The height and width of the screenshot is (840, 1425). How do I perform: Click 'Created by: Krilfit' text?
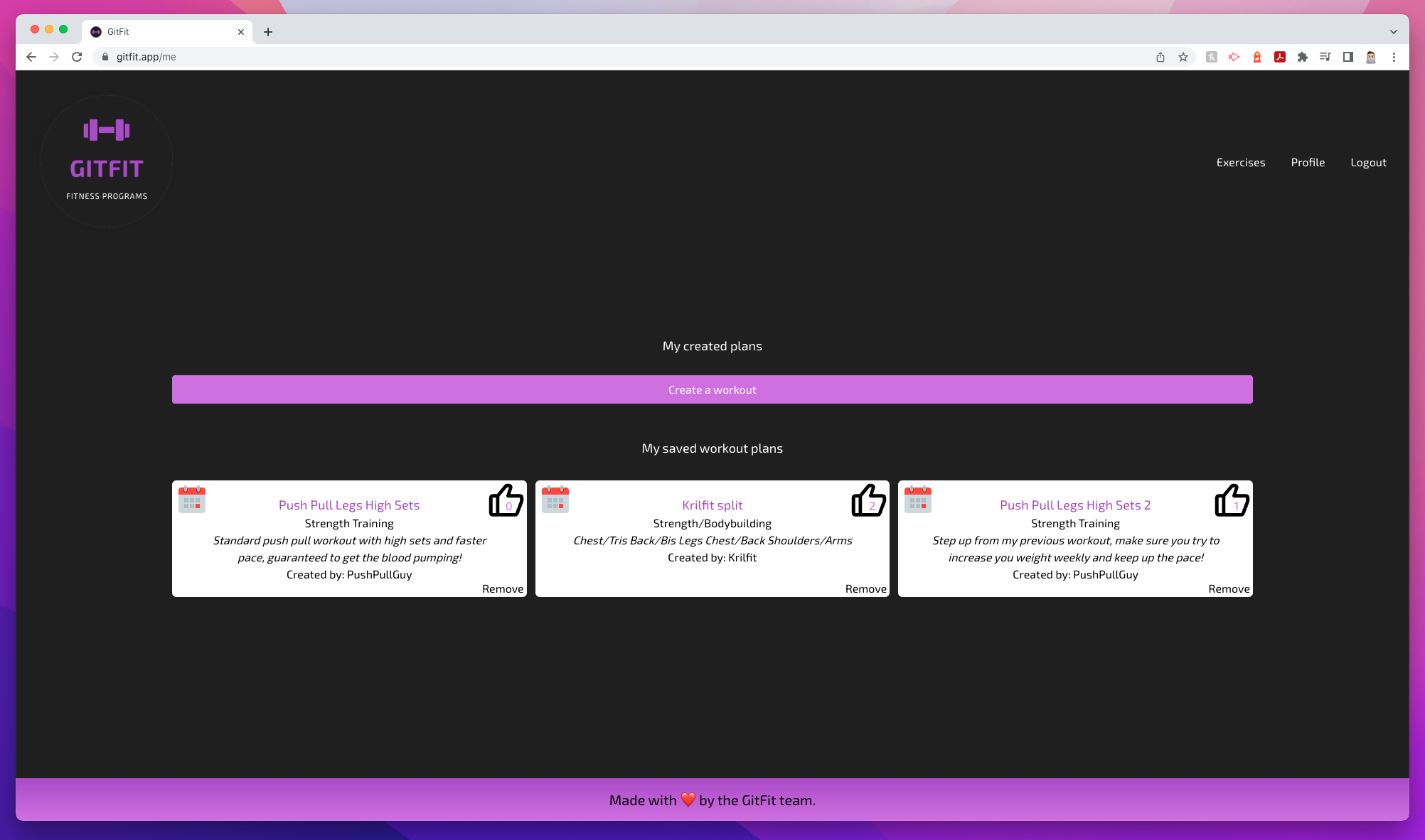pos(712,558)
